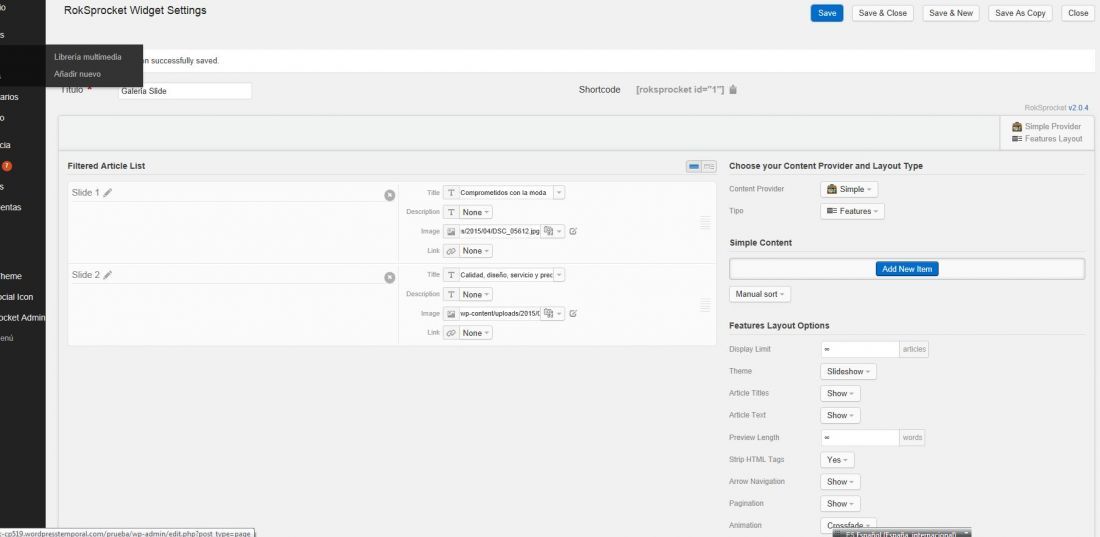
Task: Click the Título field containing Galería Slide
Action: [185, 91]
